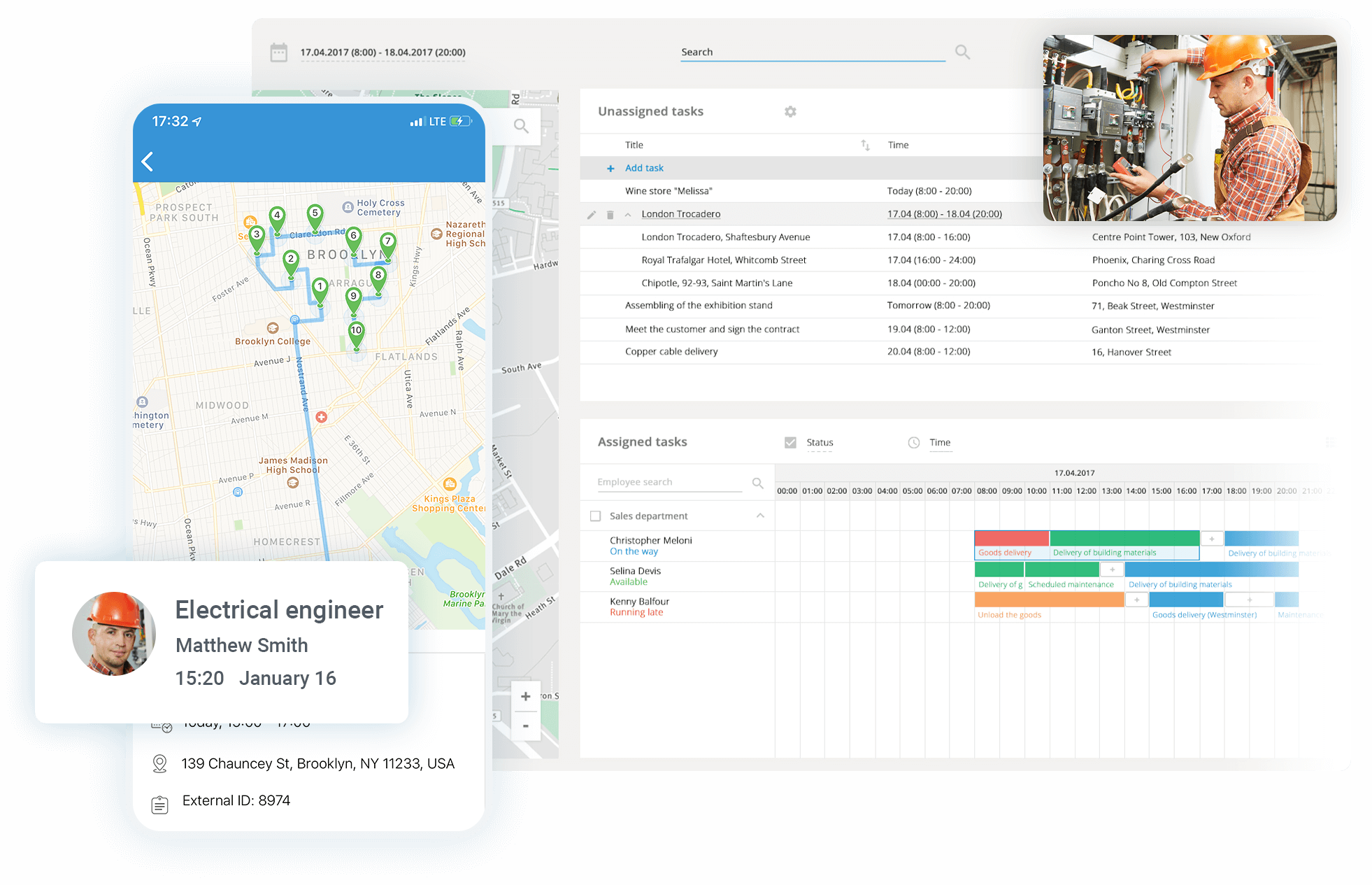Open the Status filter option

[820, 442]
